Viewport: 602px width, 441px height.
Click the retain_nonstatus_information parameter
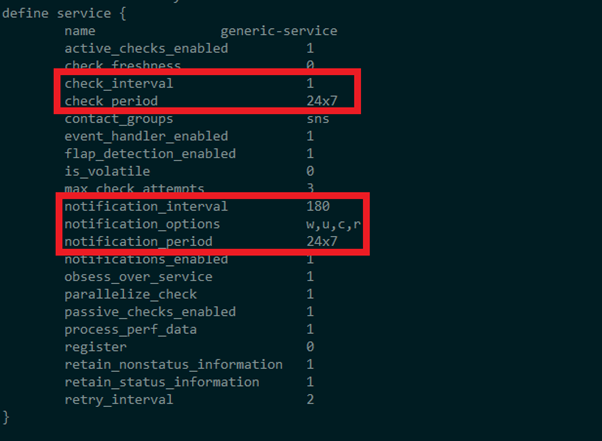pos(174,364)
